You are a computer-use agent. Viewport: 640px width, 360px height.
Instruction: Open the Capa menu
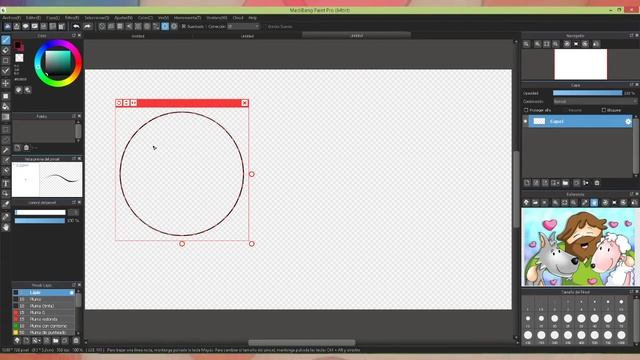[53, 18]
